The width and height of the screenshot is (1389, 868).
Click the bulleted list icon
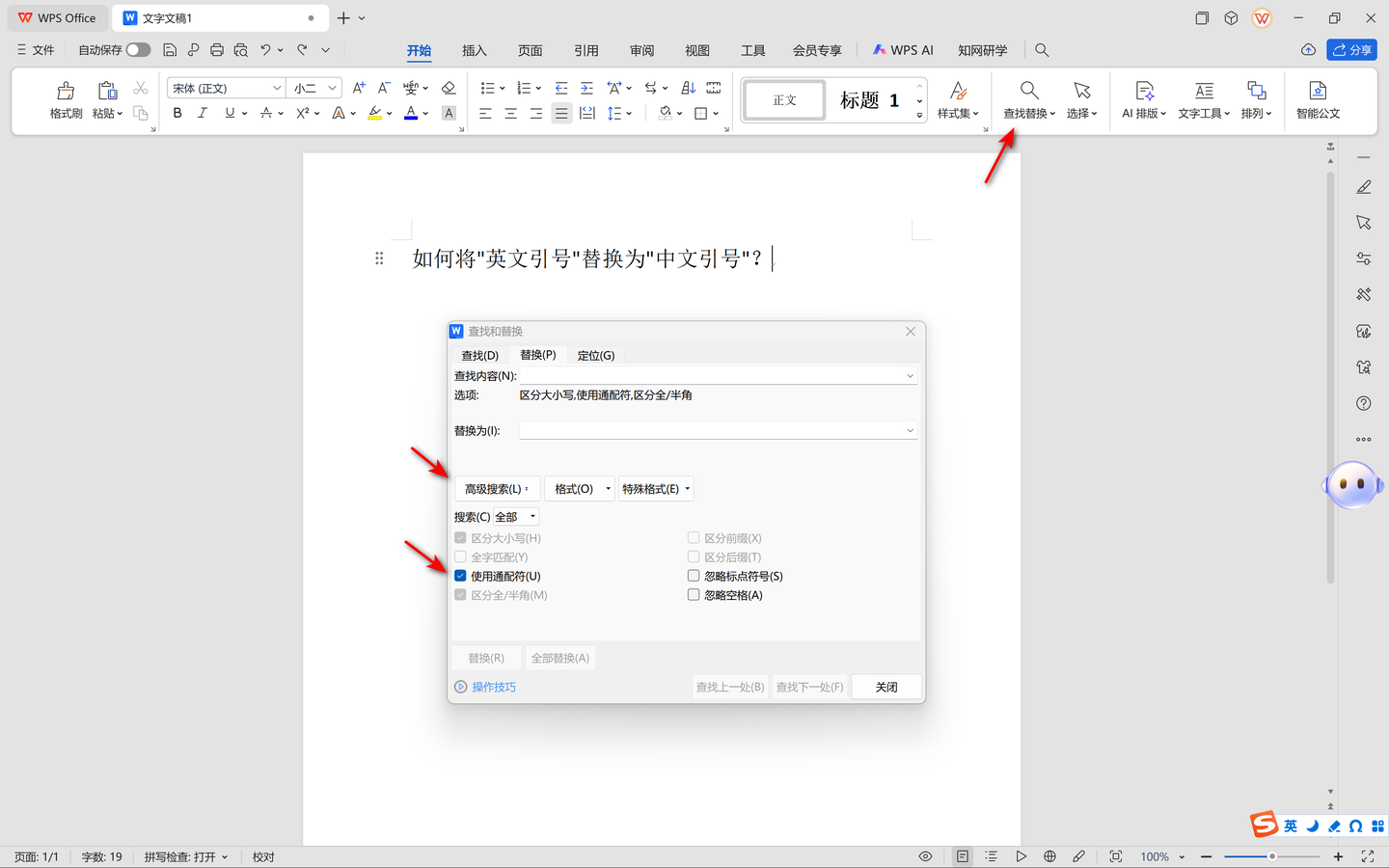click(488, 88)
